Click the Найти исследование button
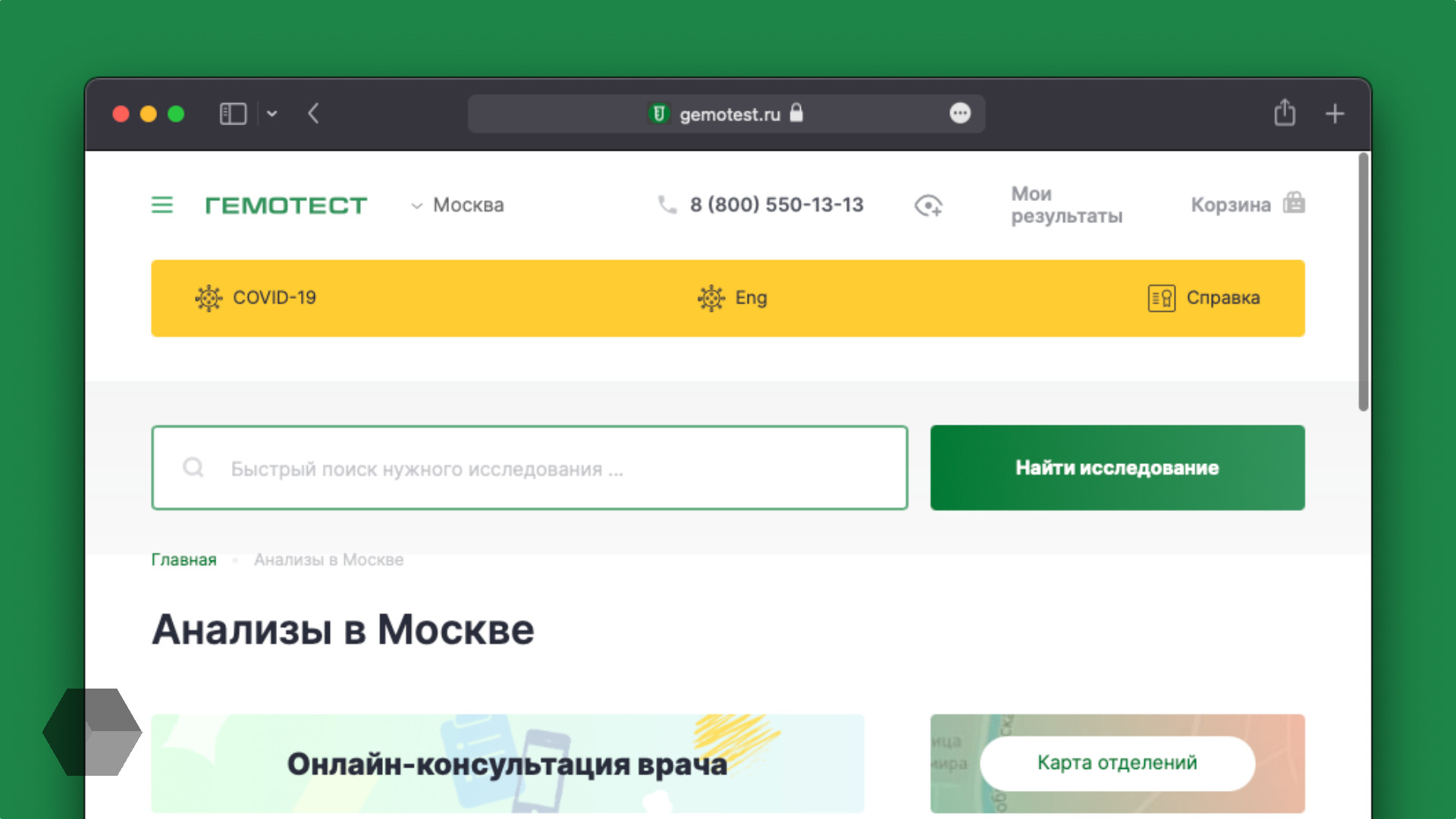The image size is (1456, 819). coord(1117,468)
